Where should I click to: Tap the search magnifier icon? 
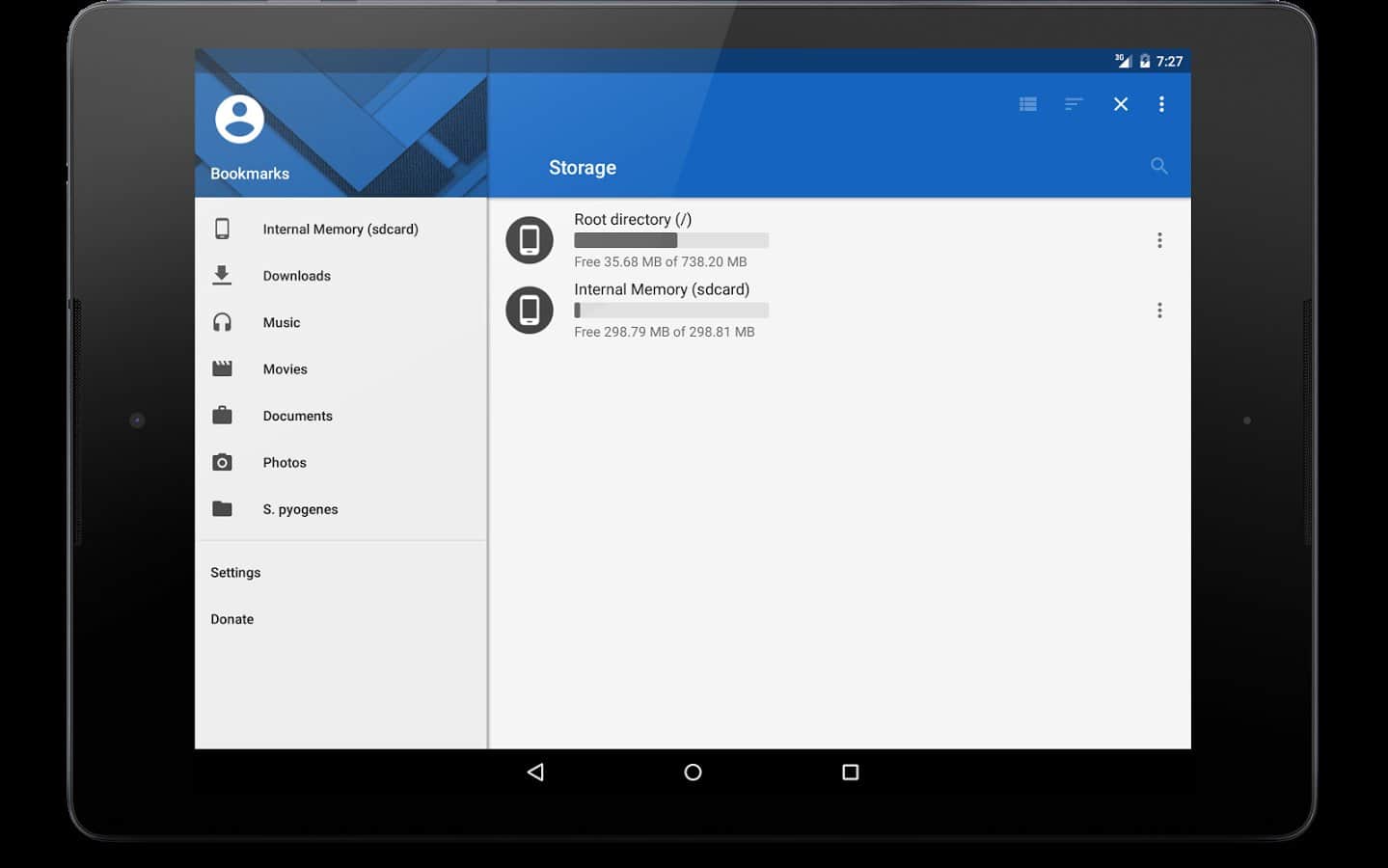1158,166
